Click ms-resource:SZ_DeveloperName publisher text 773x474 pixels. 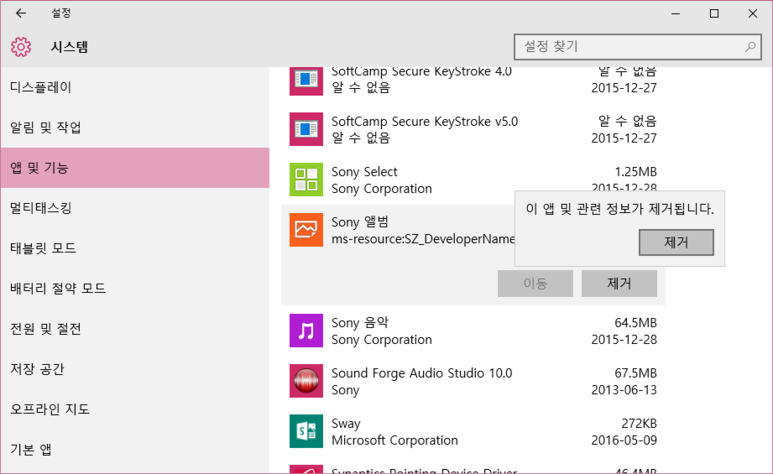click(423, 239)
